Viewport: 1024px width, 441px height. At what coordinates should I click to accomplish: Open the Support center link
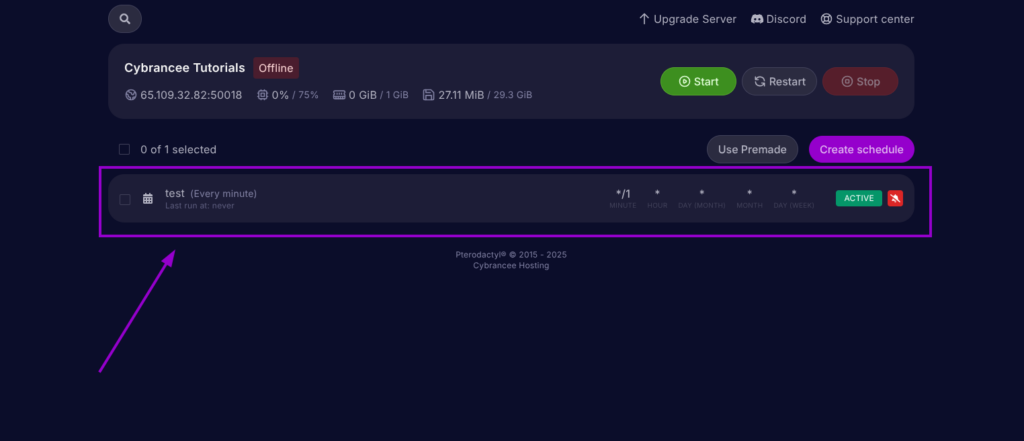pyautogui.click(x=867, y=19)
